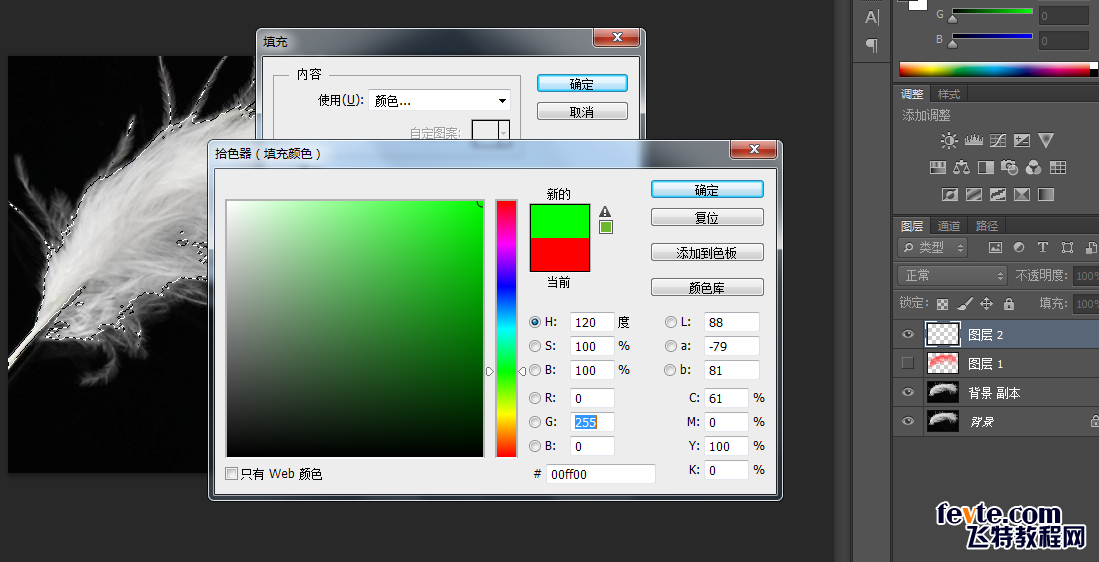Hide 图层 2 using its eye icon

[908, 334]
